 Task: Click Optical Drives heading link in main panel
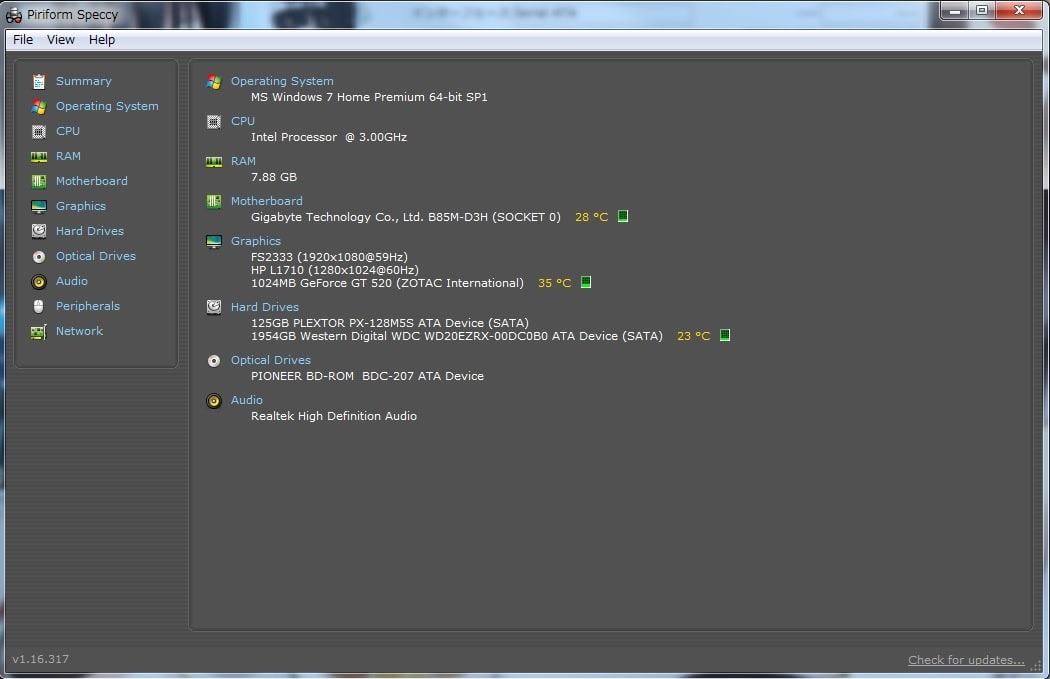(271, 360)
